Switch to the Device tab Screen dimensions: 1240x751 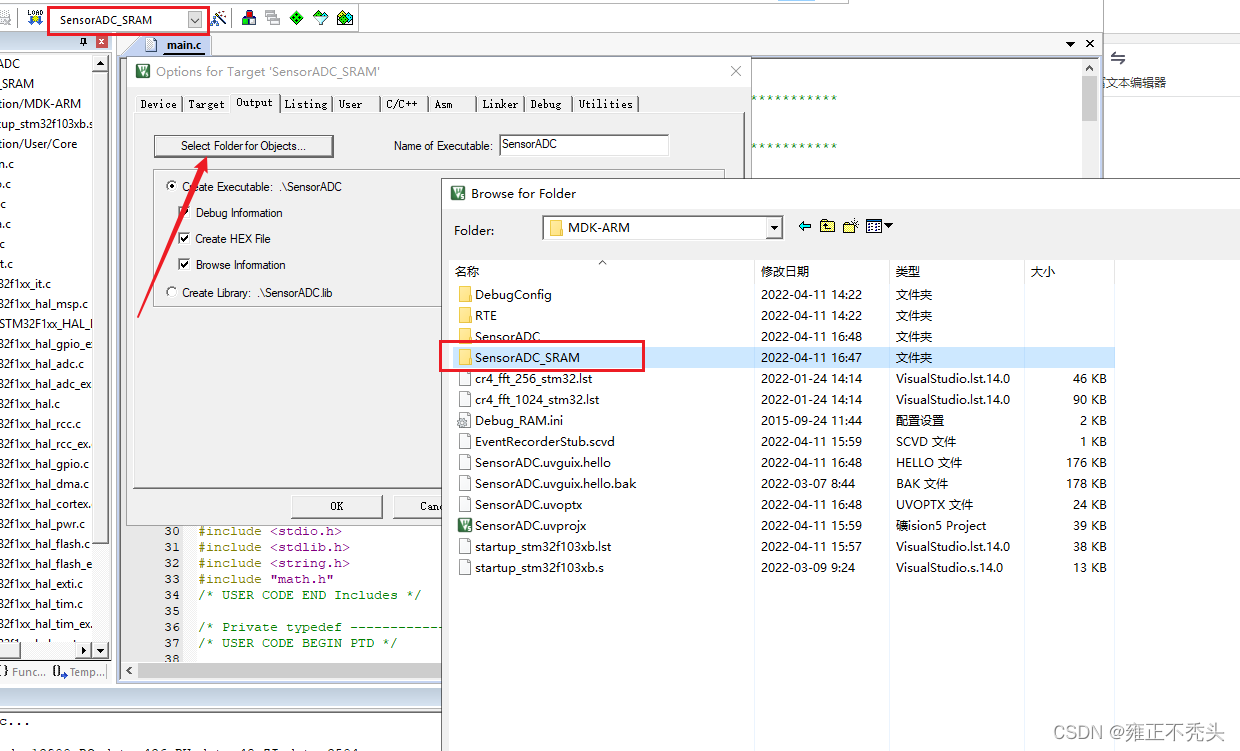(x=158, y=104)
